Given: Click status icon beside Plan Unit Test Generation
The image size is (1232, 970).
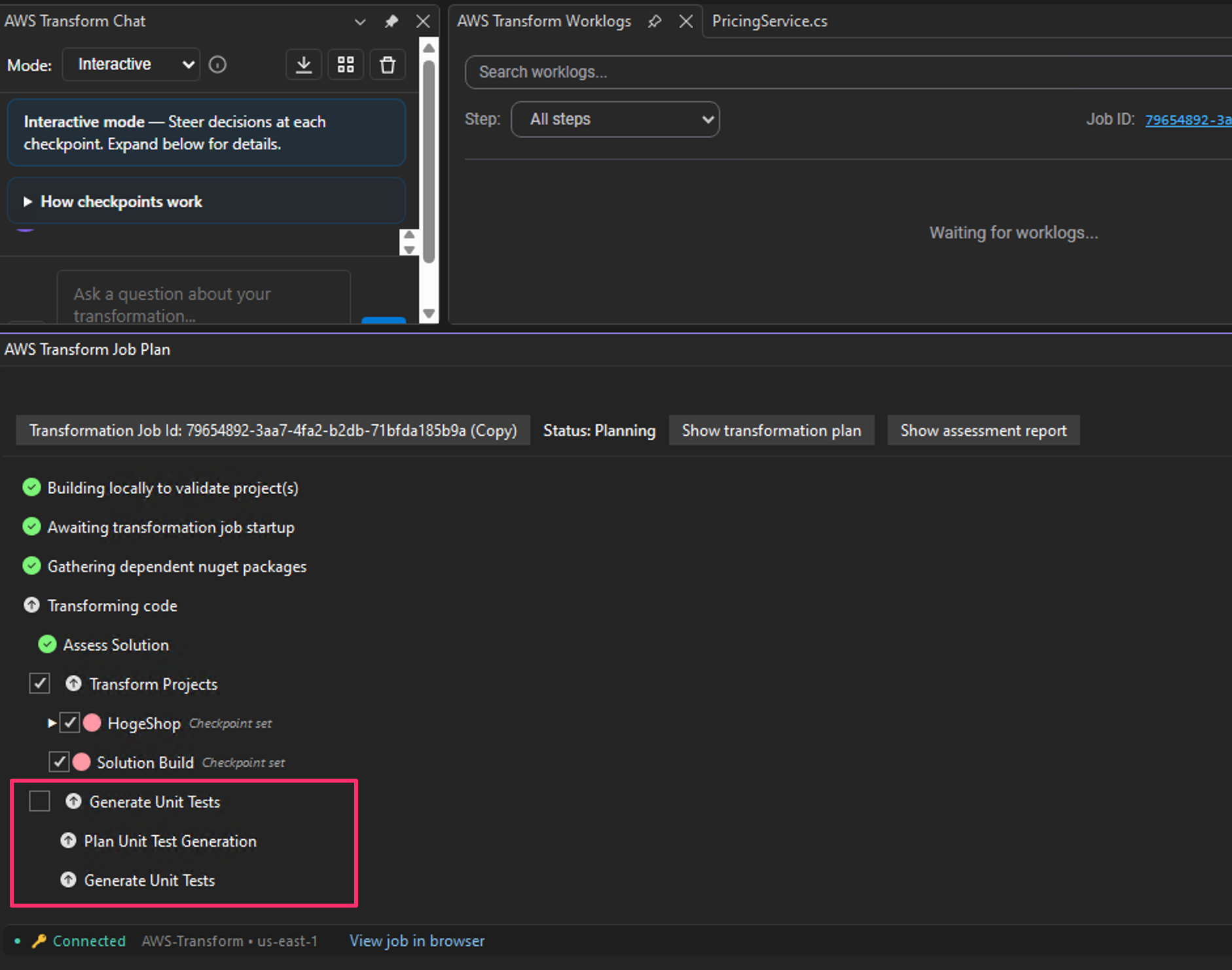Looking at the screenshot, I should [68, 840].
